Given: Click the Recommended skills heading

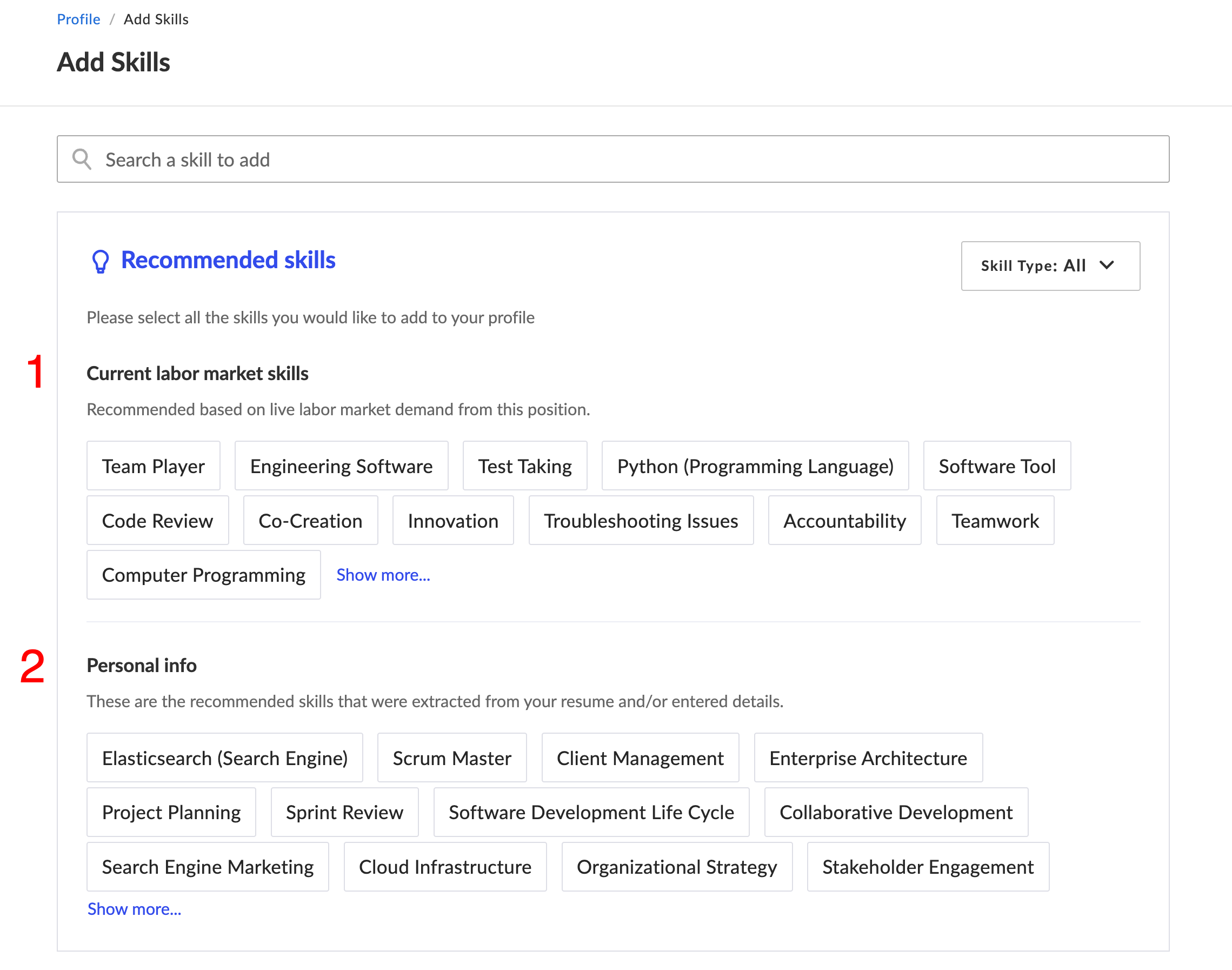Looking at the screenshot, I should [228, 260].
